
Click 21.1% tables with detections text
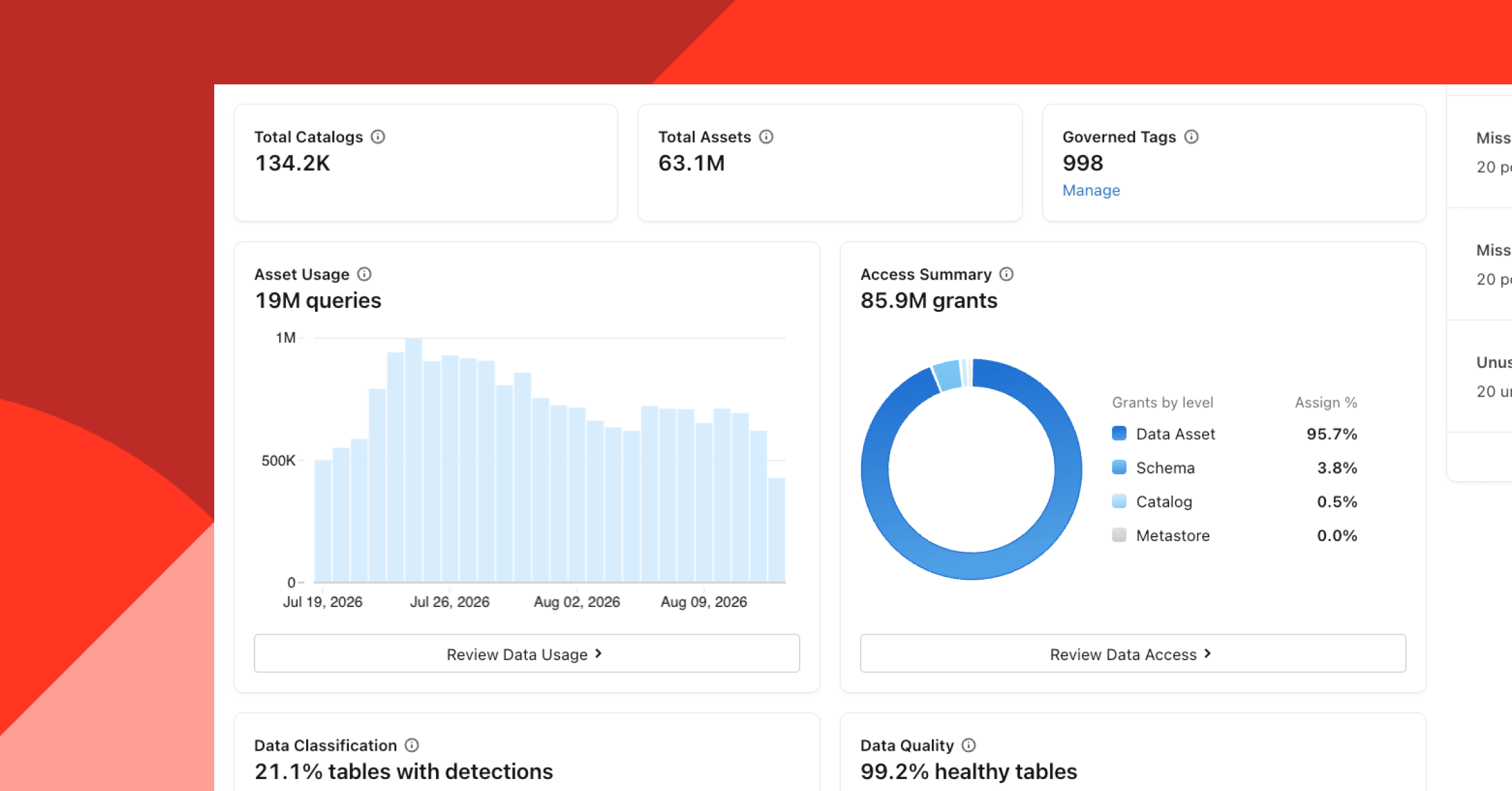click(404, 772)
